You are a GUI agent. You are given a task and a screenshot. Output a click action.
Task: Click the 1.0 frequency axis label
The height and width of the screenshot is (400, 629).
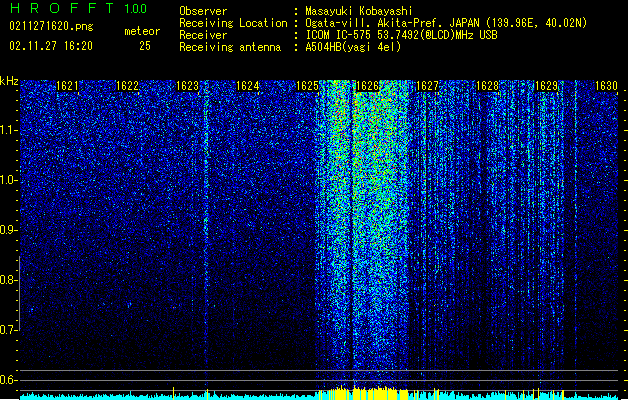click(x=8, y=180)
